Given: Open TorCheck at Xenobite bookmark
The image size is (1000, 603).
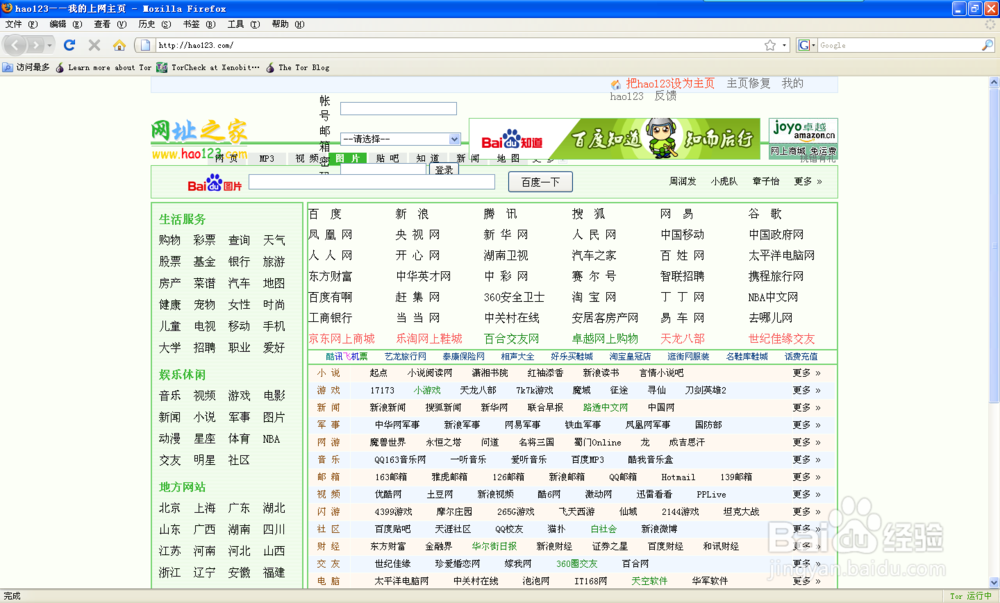Looking at the screenshot, I should (208, 68).
